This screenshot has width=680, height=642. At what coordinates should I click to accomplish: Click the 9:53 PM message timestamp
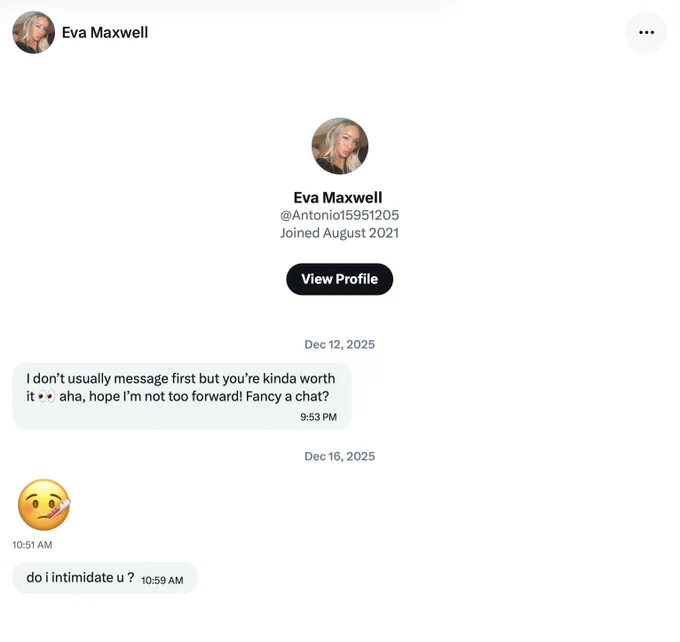click(x=318, y=417)
